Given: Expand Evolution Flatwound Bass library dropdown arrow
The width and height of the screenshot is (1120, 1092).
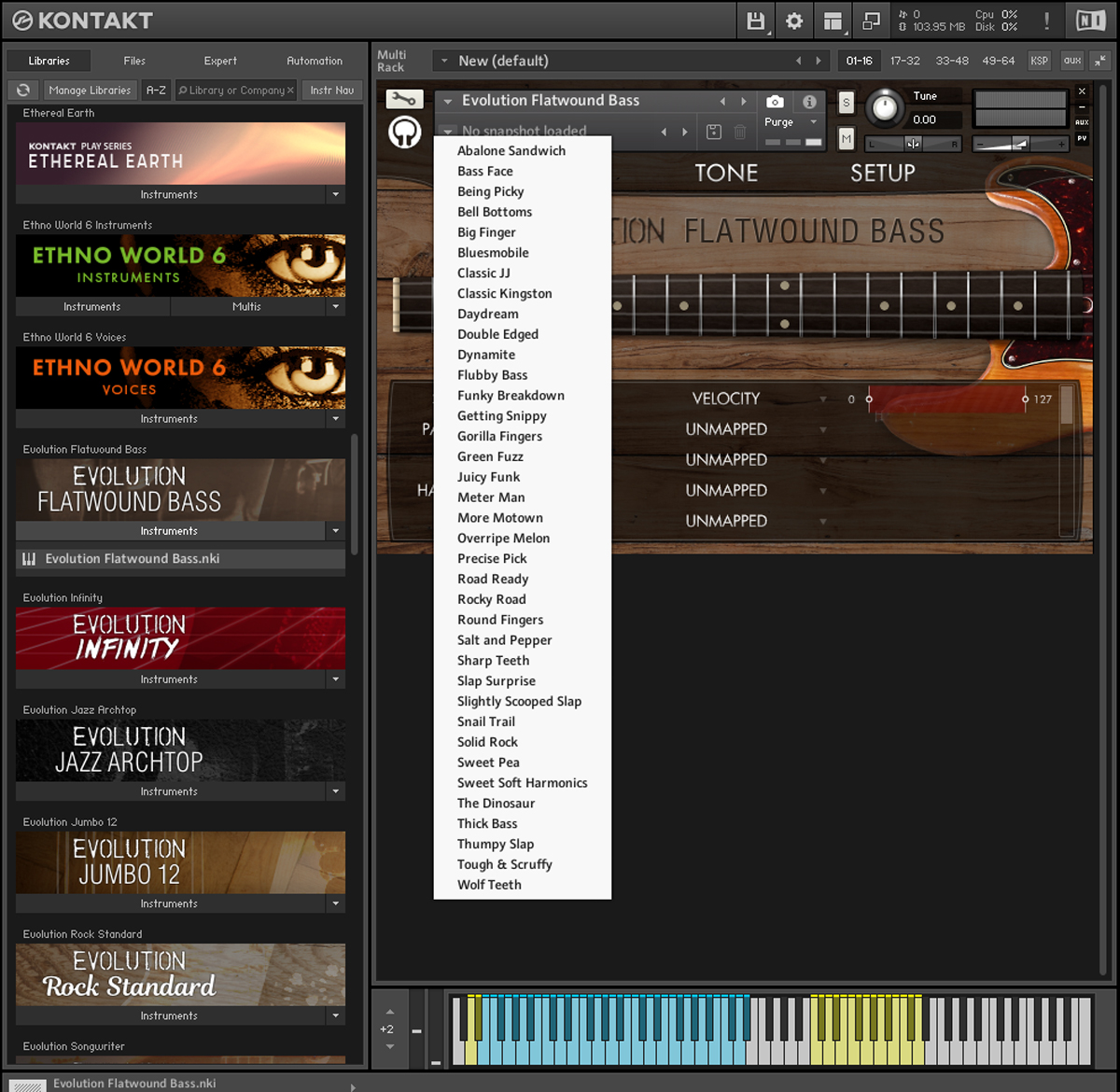Looking at the screenshot, I should [x=336, y=531].
